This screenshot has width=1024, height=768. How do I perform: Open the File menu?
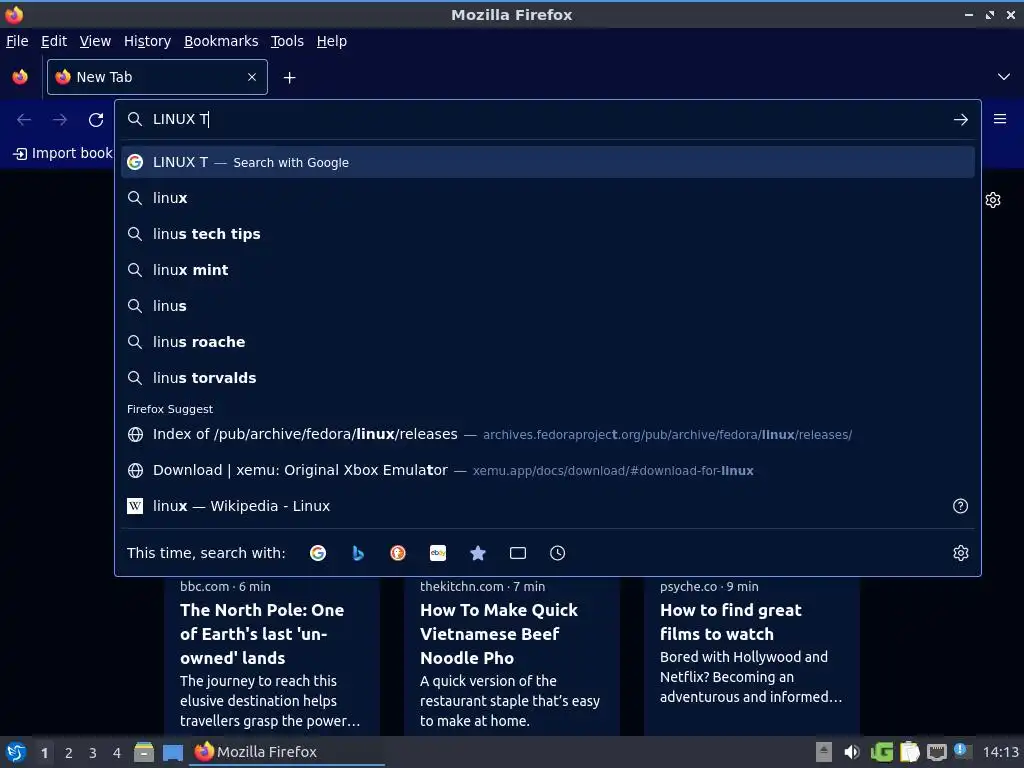pos(17,41)
